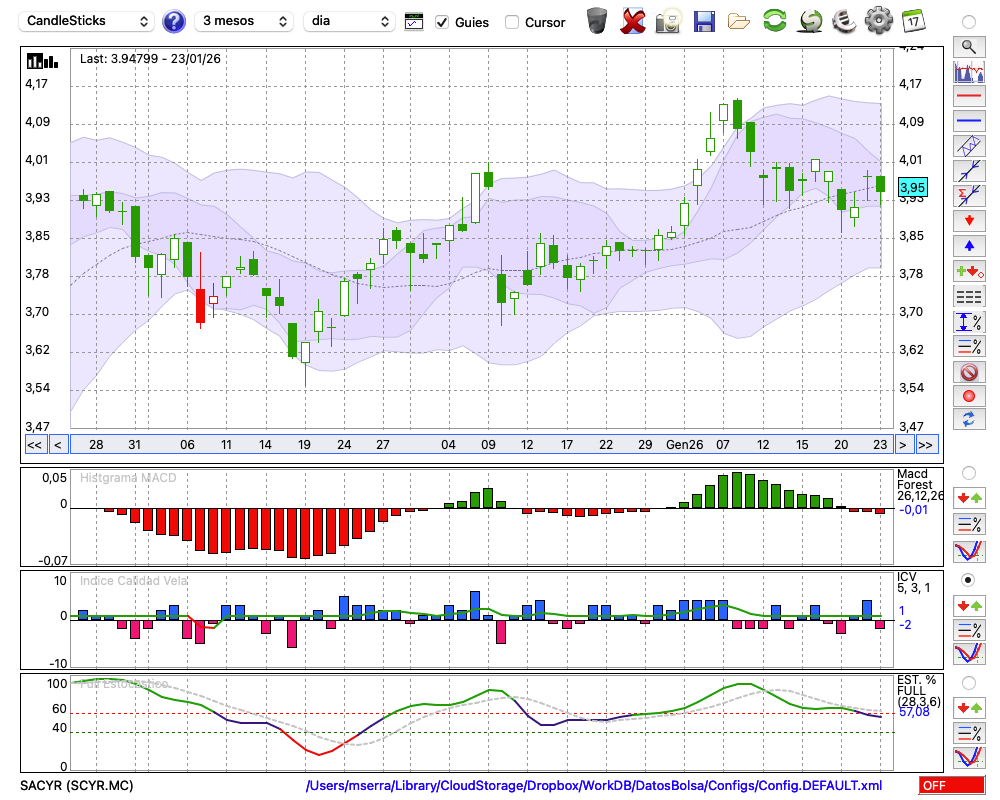1000x800 pixels.
Task: Click the trash can icon in toolbar
Action: coord(597,21)
